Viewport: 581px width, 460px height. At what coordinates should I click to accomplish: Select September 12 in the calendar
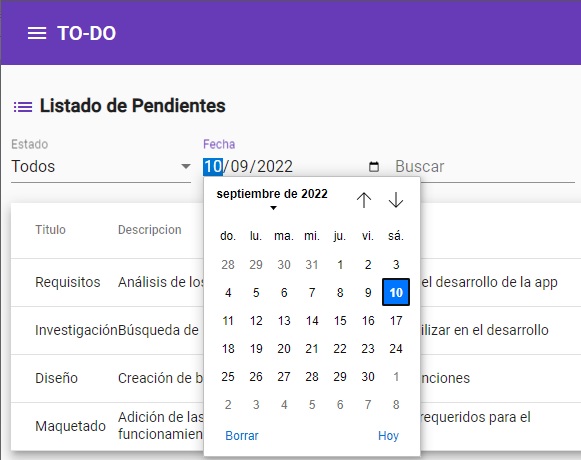pos(256,321)
